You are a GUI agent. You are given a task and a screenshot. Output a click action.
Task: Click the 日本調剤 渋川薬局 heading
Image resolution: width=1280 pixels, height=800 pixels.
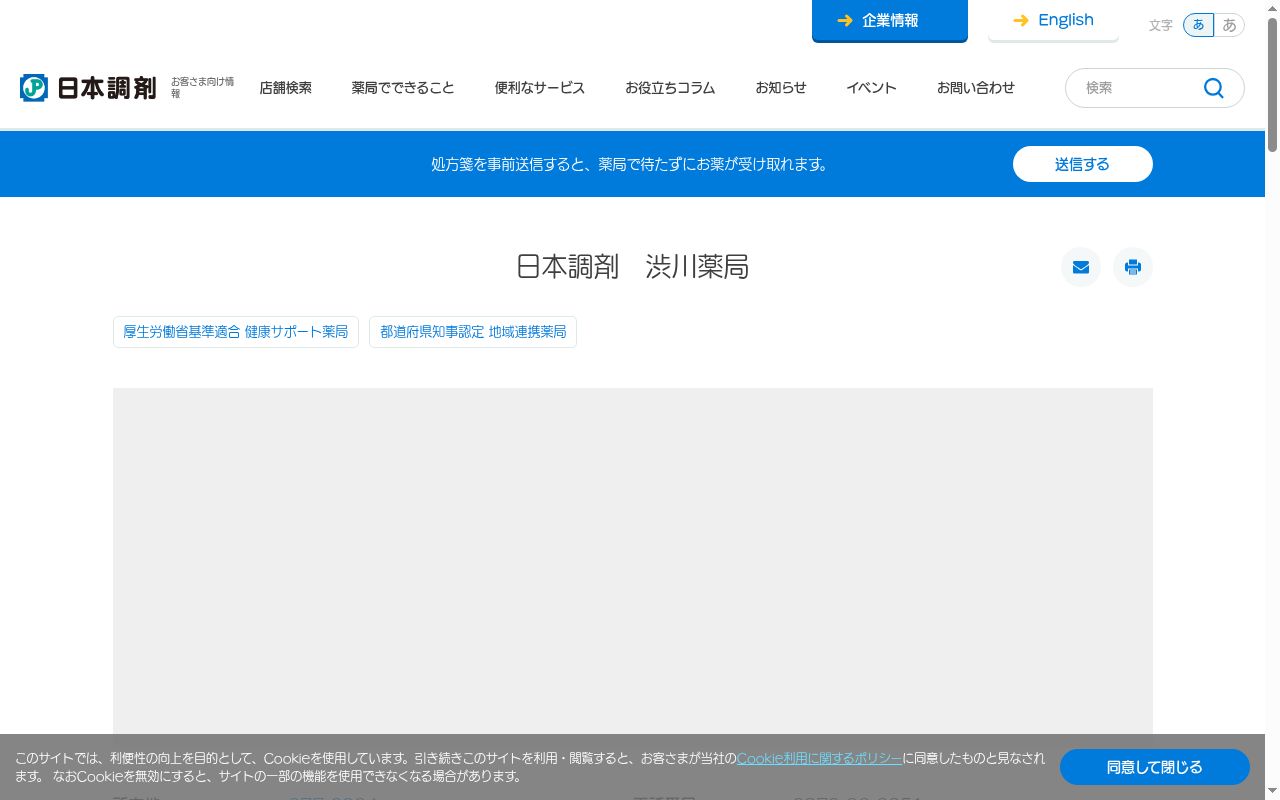[x=633, y=267]
